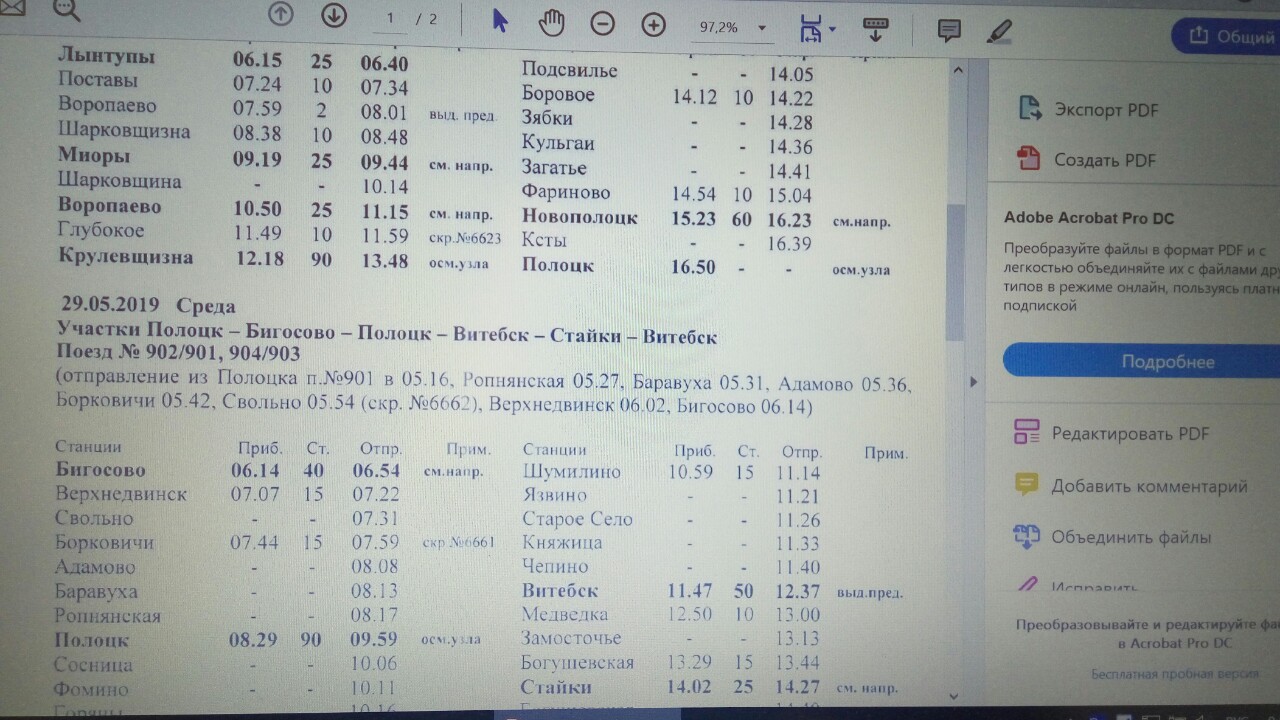The width and height of the screenshot is (1280, 720).
Task: Click the search magnifier icon
Action: pos(66,10)
